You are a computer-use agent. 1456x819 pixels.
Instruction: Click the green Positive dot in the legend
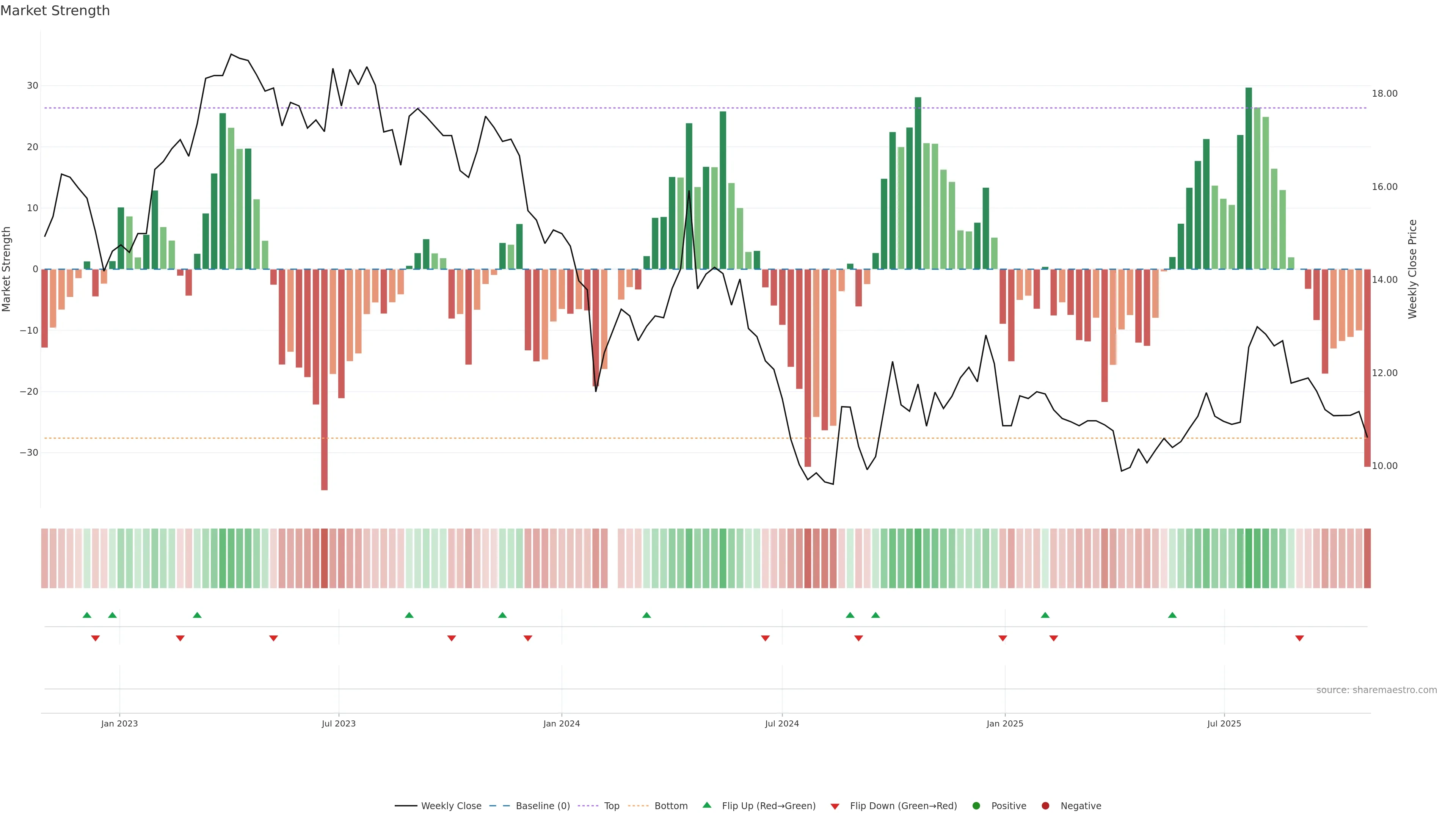tap(976, 806)
